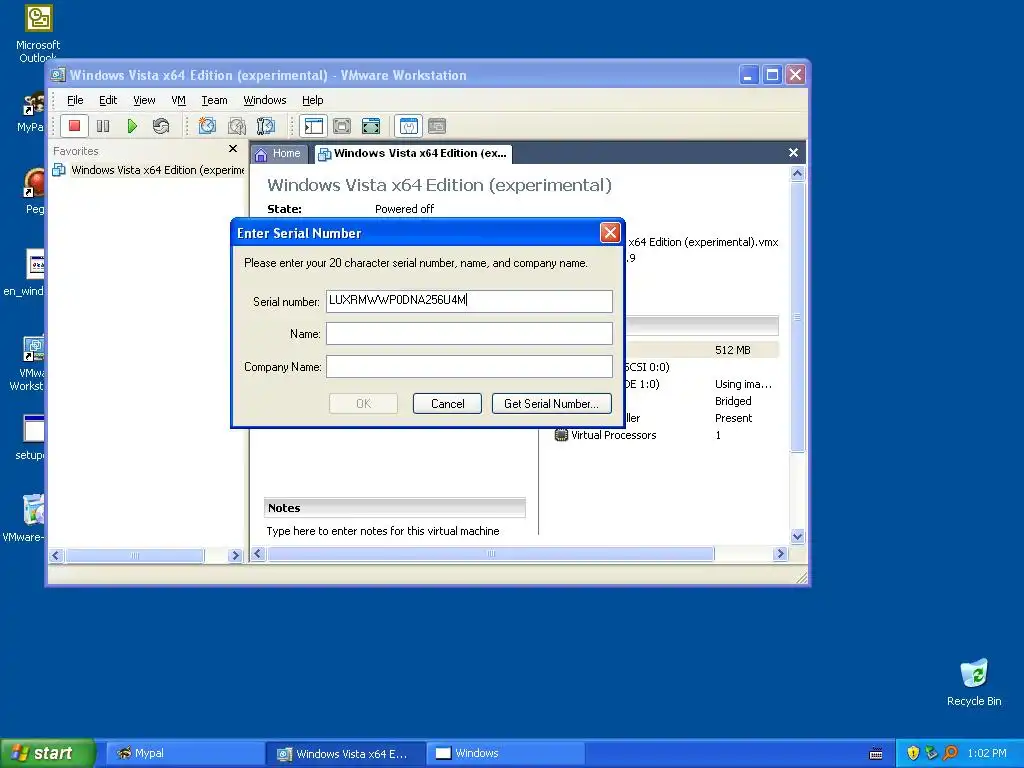Viewport: 1024px width, 768px height.
Task: Click Cancel in serial number dialog
Action: (x=447, y=404)
